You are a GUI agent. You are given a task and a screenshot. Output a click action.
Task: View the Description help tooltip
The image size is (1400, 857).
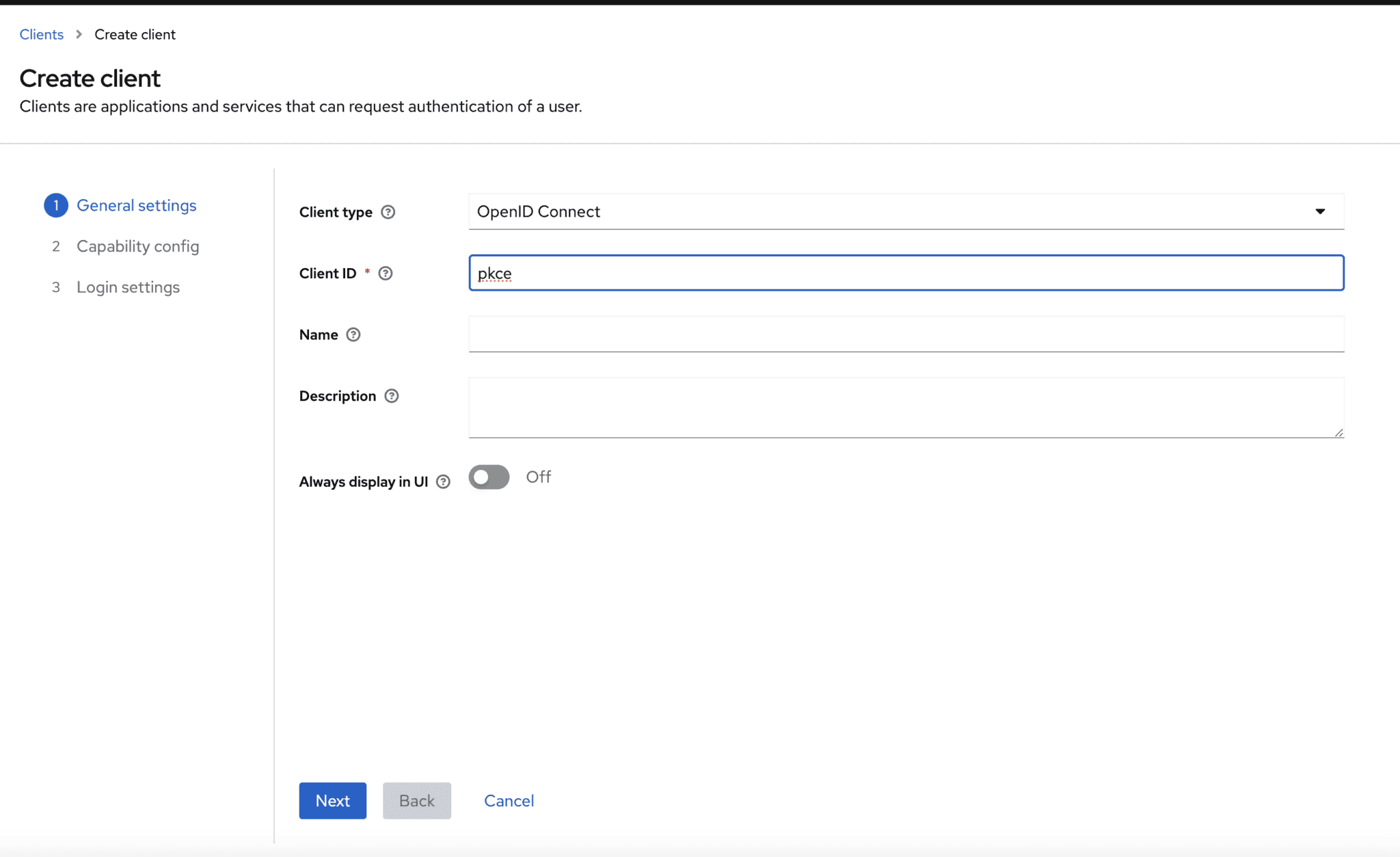(391, 396)
